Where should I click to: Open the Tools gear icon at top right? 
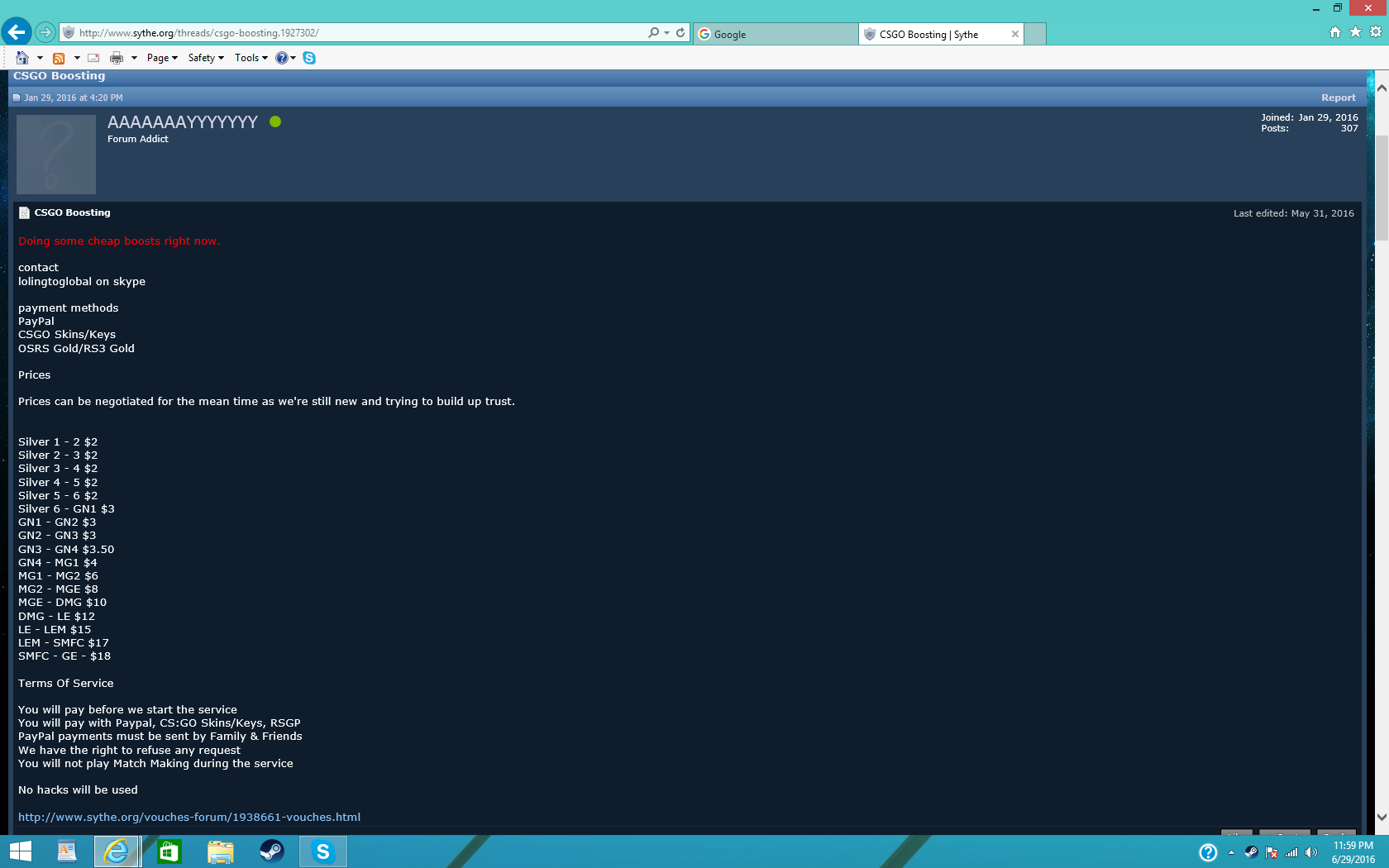click(x=1376, y=32)
